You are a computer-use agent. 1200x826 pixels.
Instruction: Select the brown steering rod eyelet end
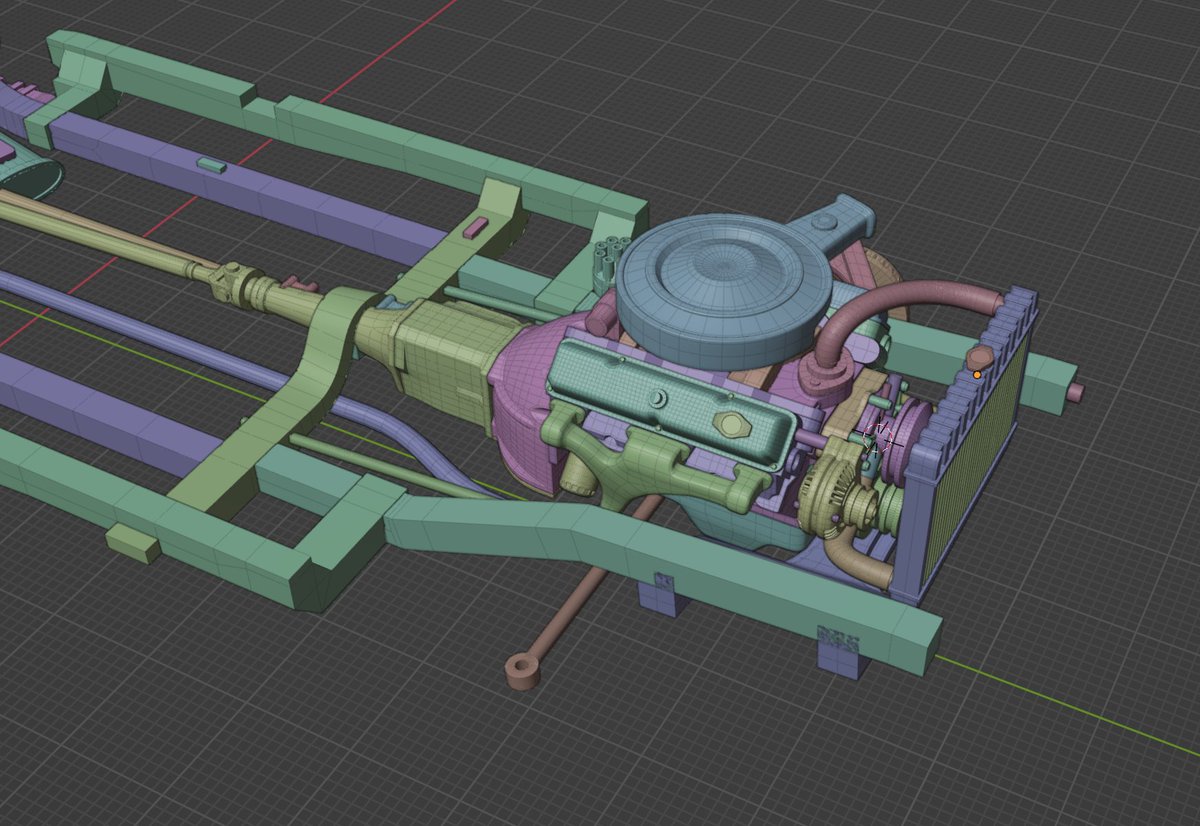[523, 669]
